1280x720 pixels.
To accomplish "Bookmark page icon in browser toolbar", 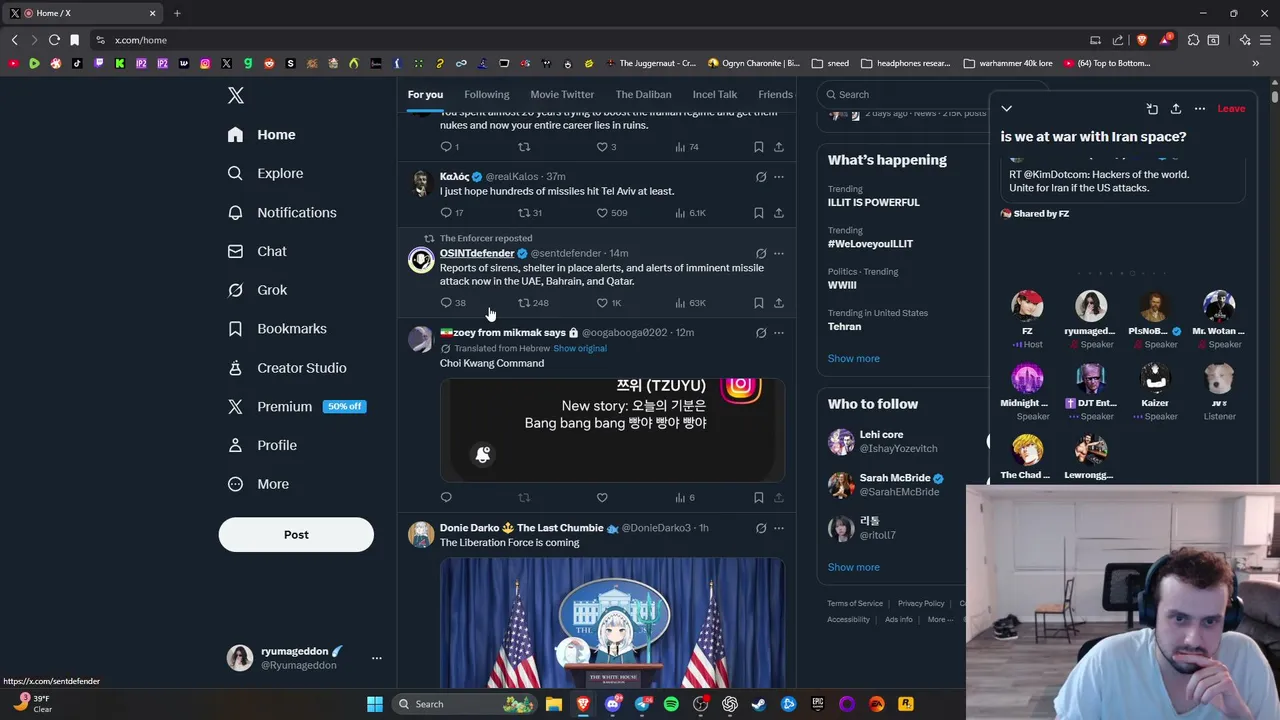I will click(74, 40).
